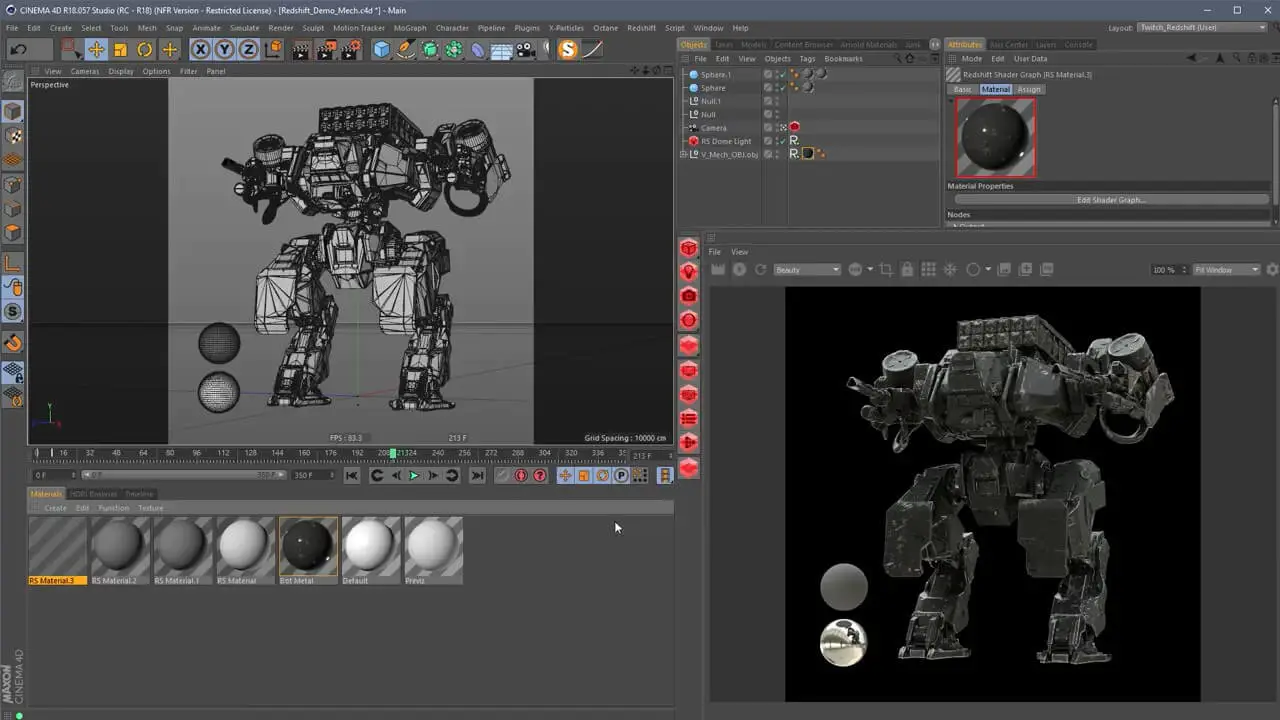This screenshot has height=720, width=1280.
Task: Click the refresh icon in Redshift RenderView
Action: [760, 270]
